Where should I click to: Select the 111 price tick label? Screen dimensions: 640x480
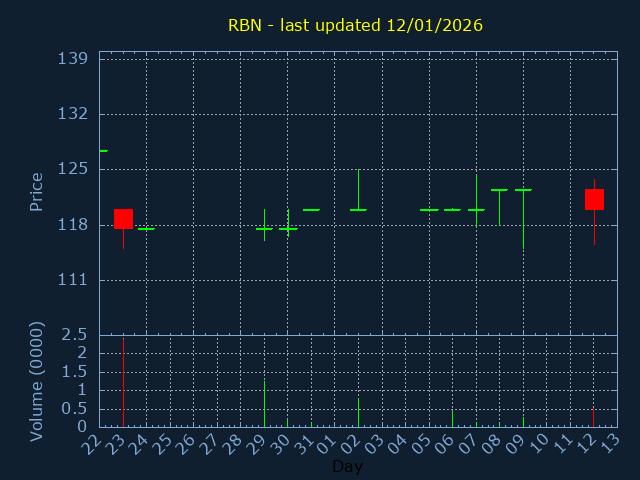[x=75, y=280]
